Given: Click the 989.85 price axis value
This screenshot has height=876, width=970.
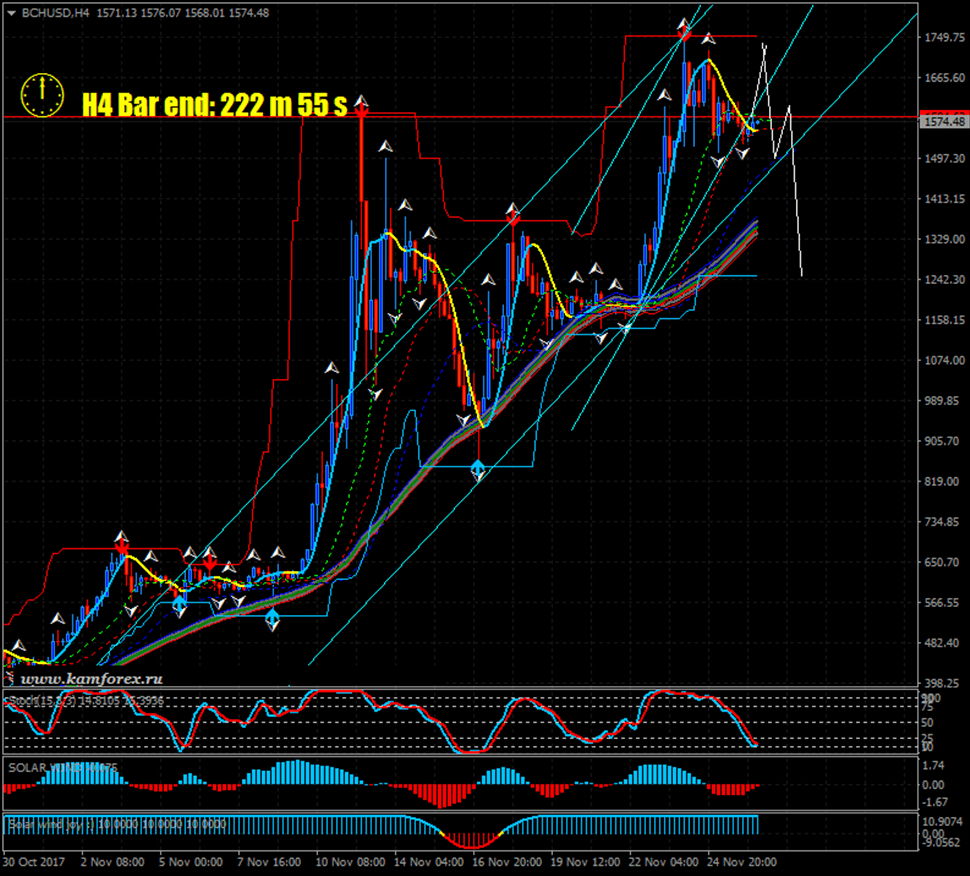Looking at the screenshot, I should tap(942, 401).
